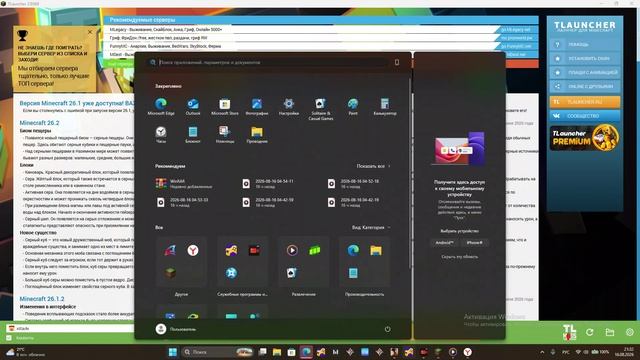
Task: Show hidden tray icons chevron
Action: pos(542,352)
